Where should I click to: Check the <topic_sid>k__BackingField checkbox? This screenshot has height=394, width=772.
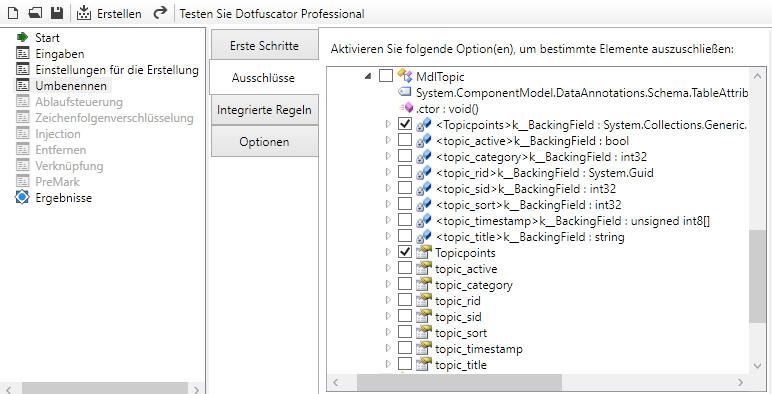pos(405,188)
